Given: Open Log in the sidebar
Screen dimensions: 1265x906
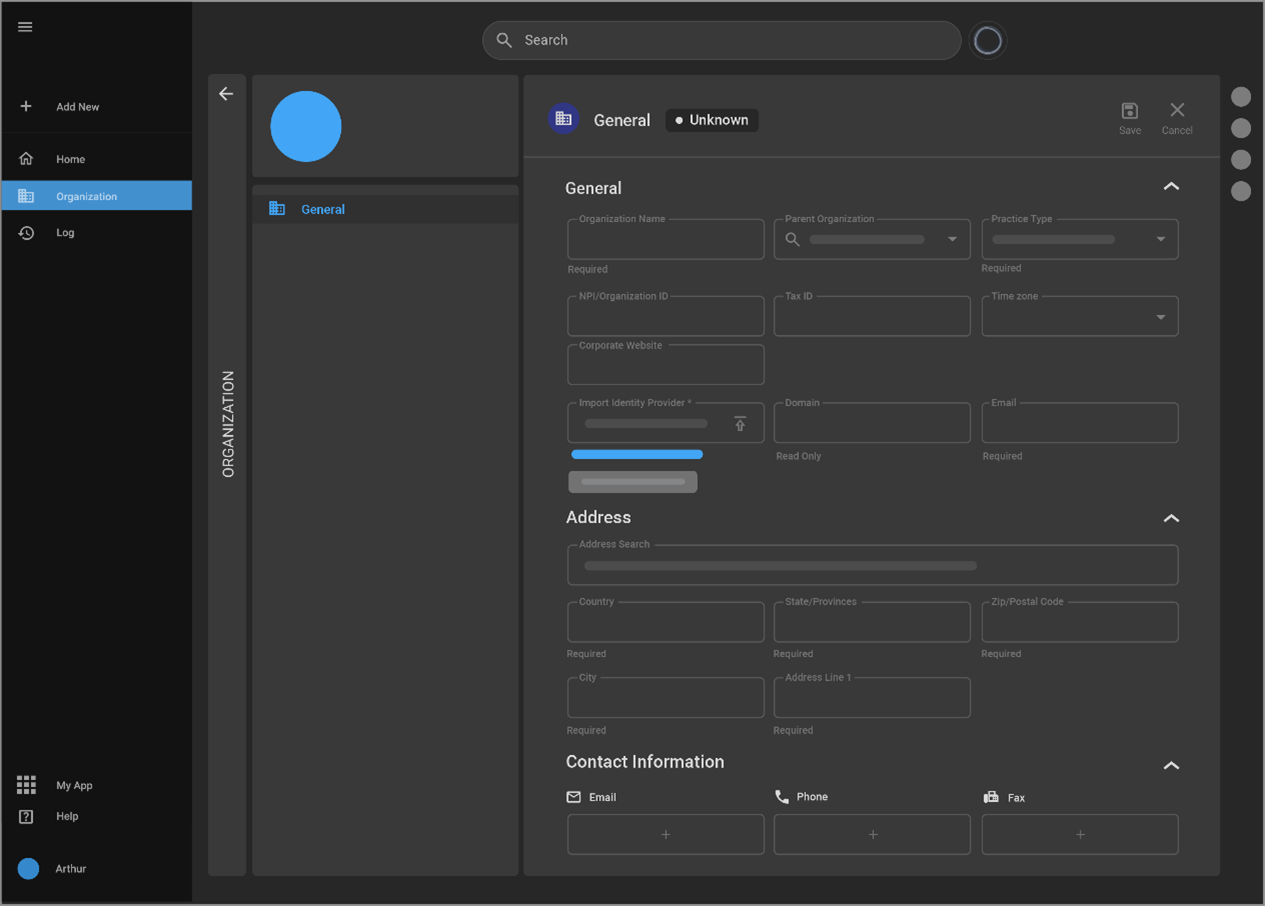Looking at the screenshot, I should pos(65,233).
